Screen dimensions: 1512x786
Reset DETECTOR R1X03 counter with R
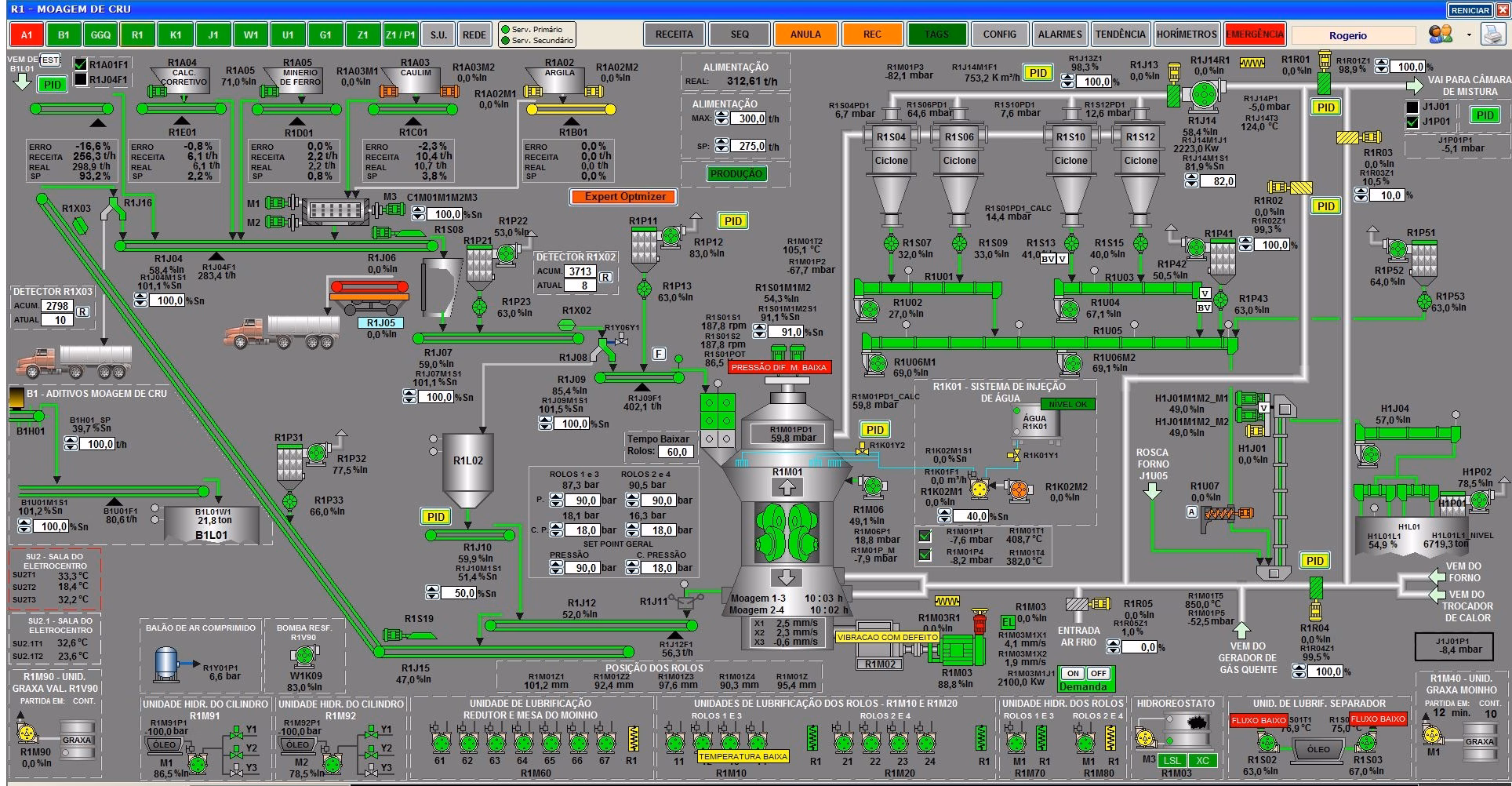point(82,311)
